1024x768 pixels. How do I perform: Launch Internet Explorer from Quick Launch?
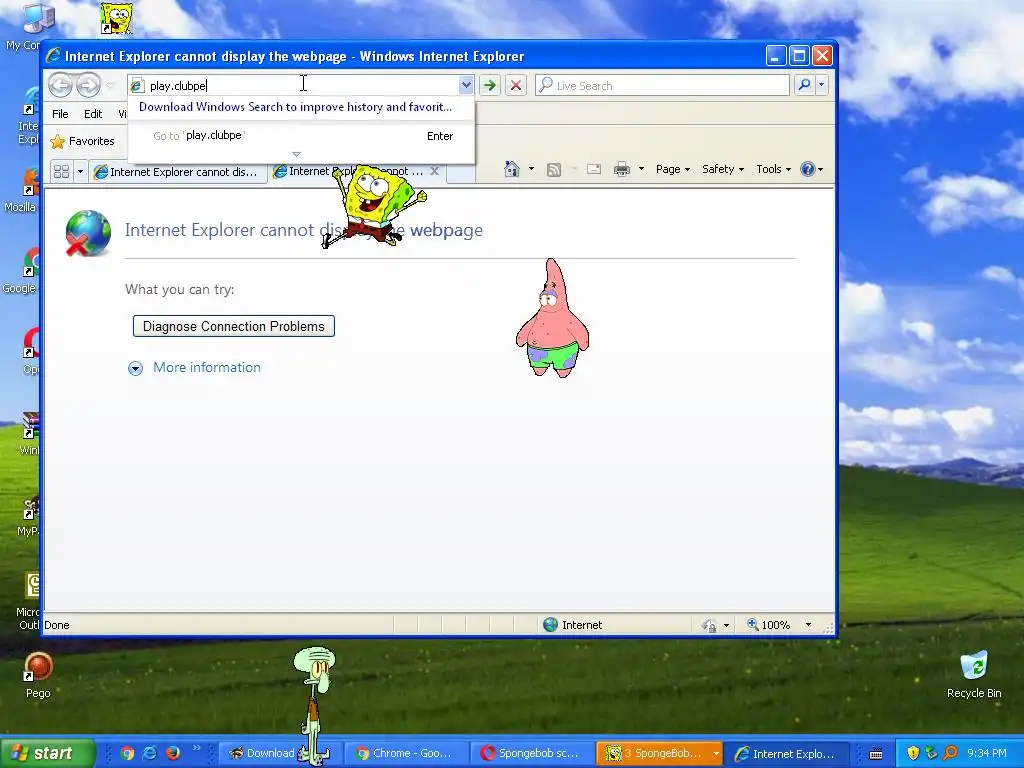[150, 753]
